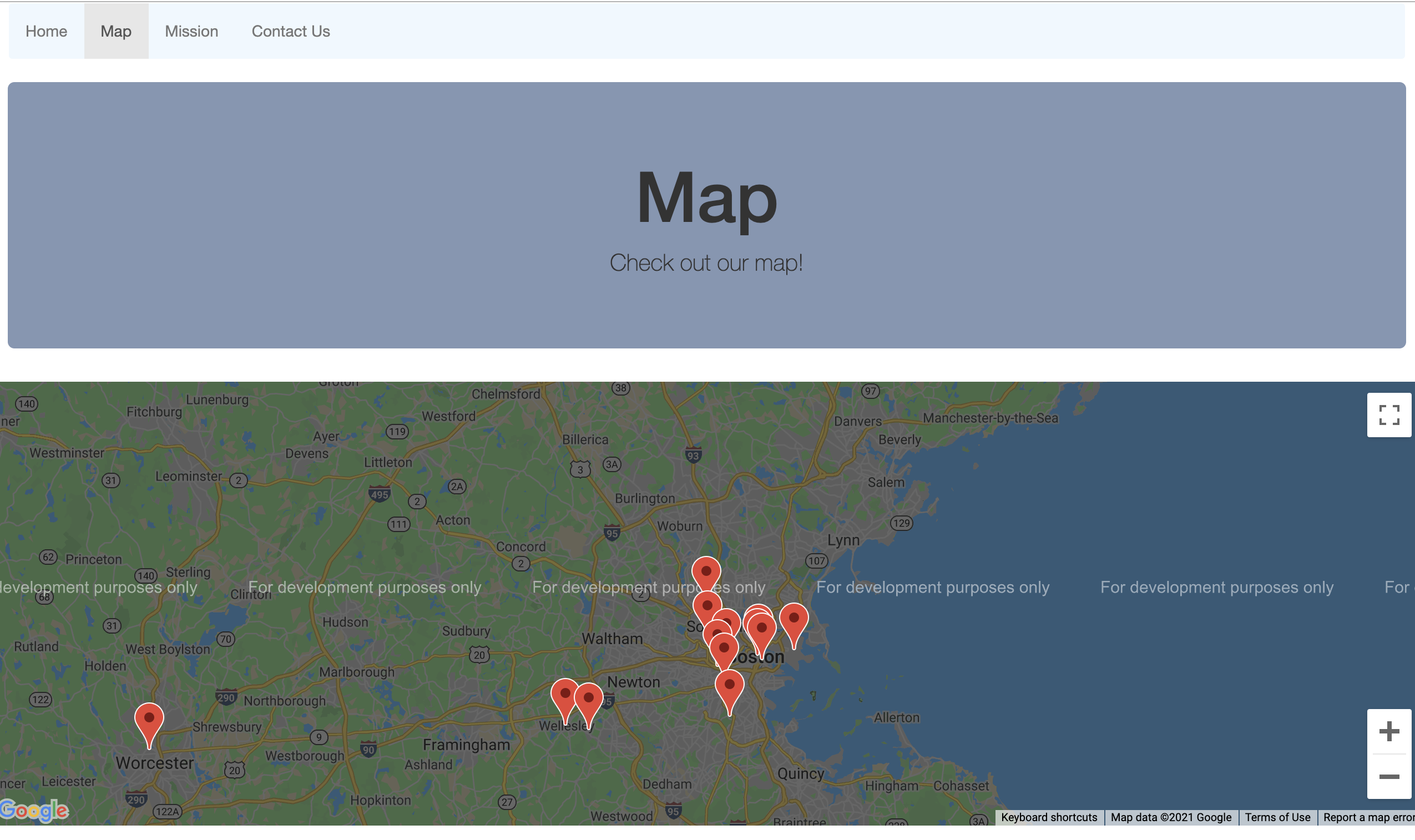Click the Terms of Use link
1415x840 pixels.
(1277, 817)
